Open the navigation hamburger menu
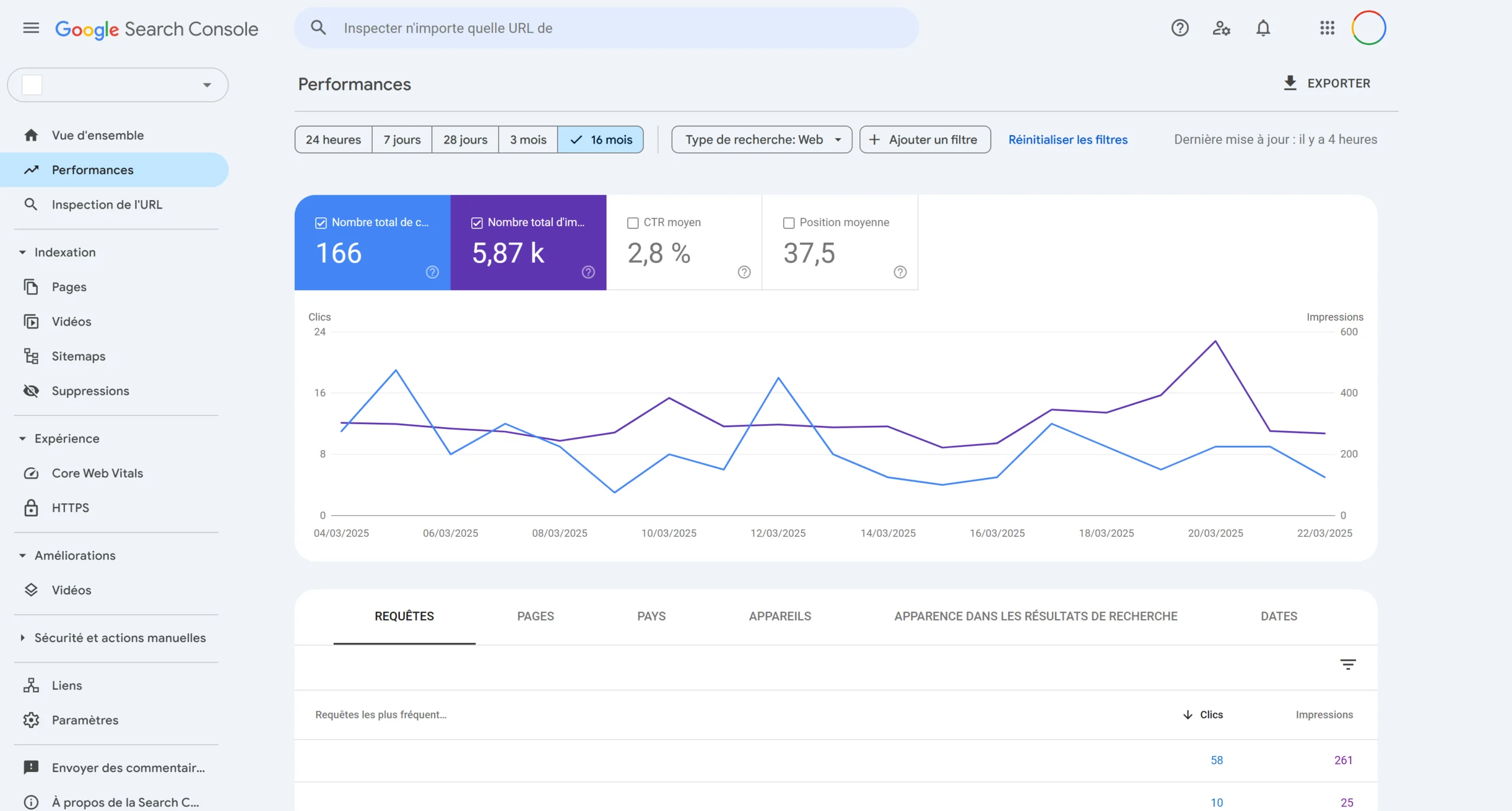This screenshot has width=1512, height=811. point(30,28)
